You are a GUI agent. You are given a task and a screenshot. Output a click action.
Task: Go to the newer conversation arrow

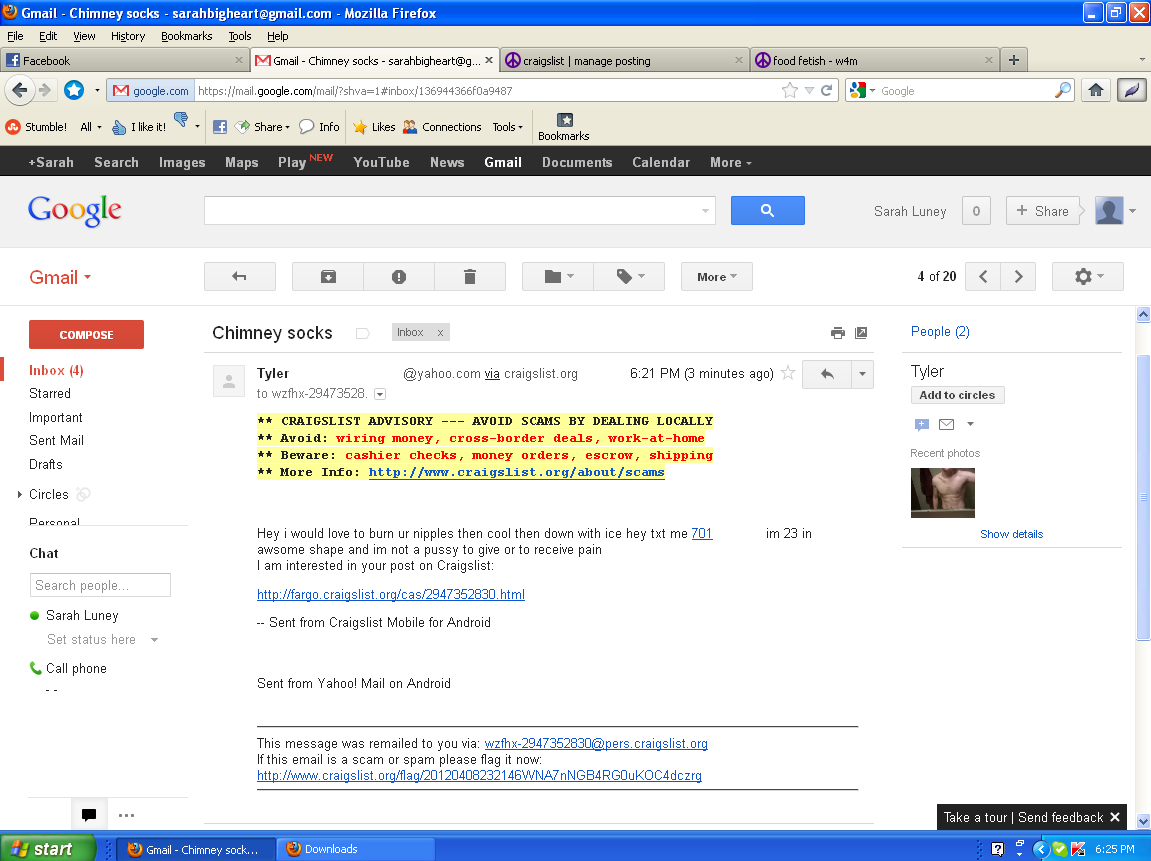984,277
